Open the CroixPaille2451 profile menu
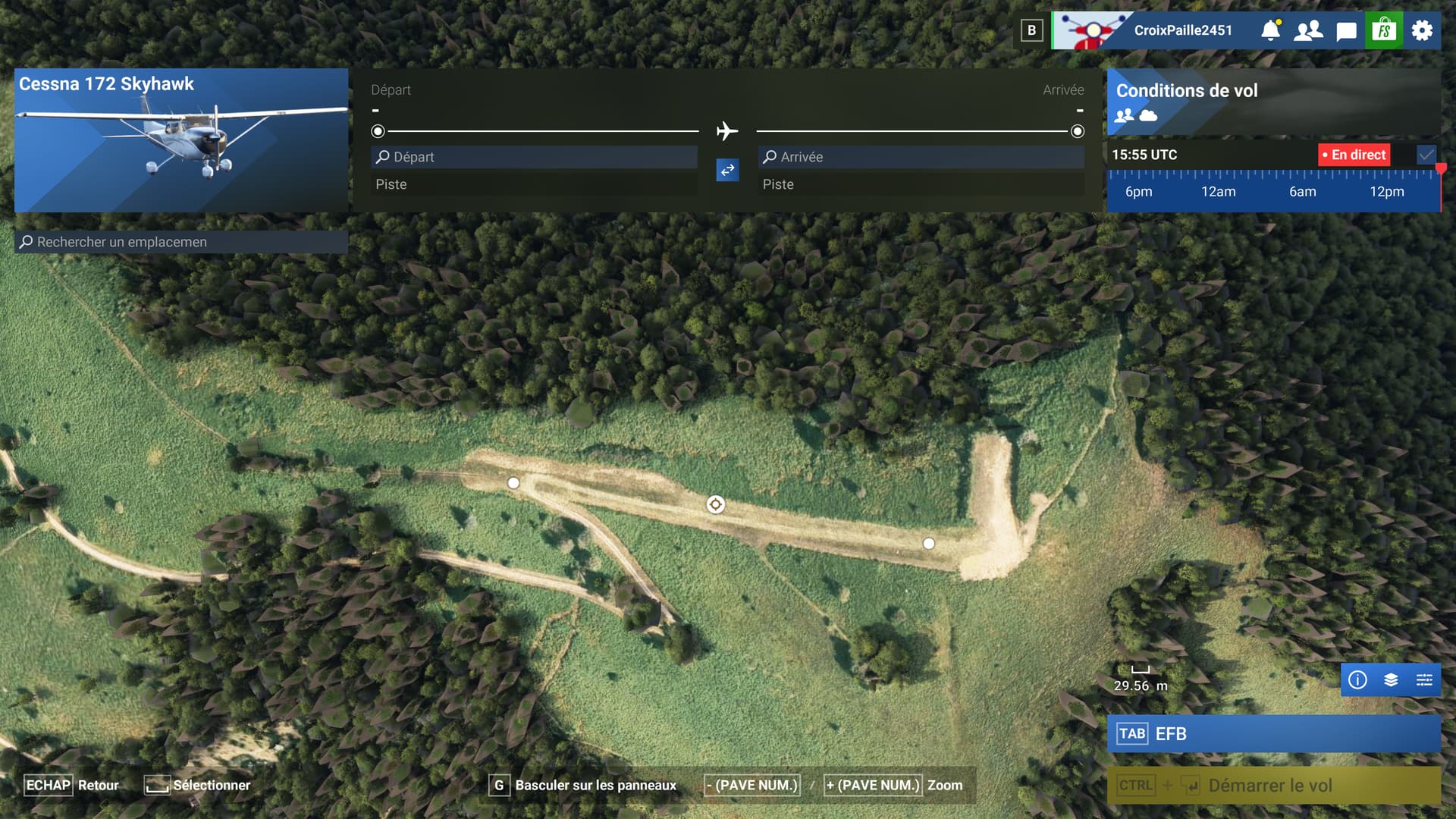 tap(1182, 30)
